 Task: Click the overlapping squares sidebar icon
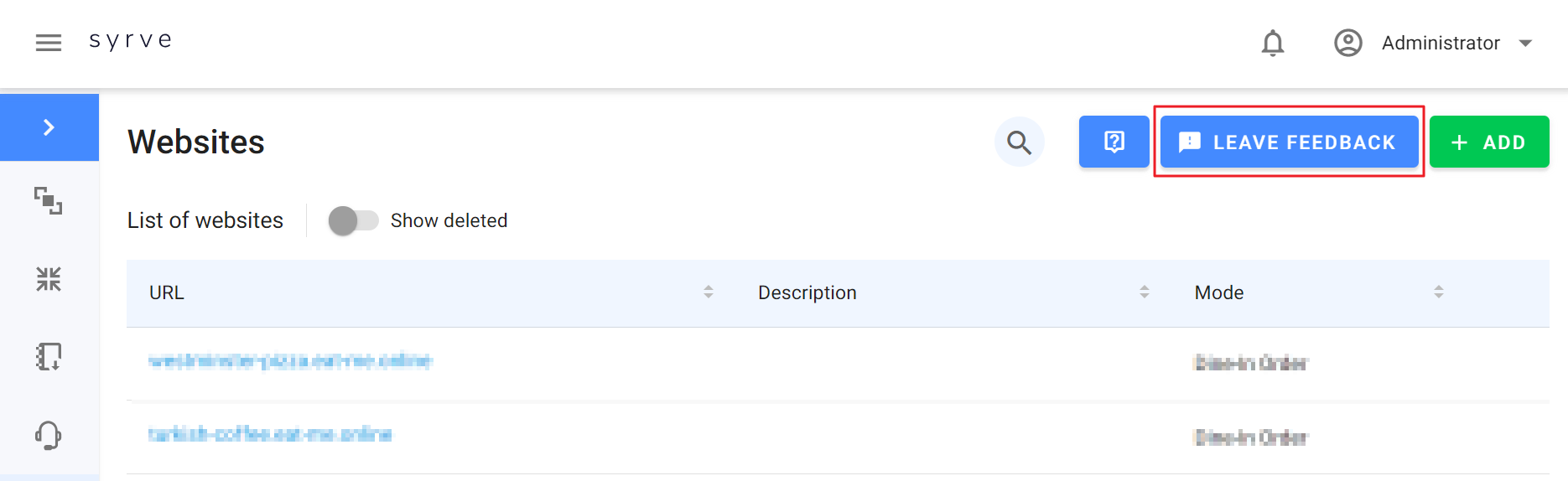click(49, 201)
